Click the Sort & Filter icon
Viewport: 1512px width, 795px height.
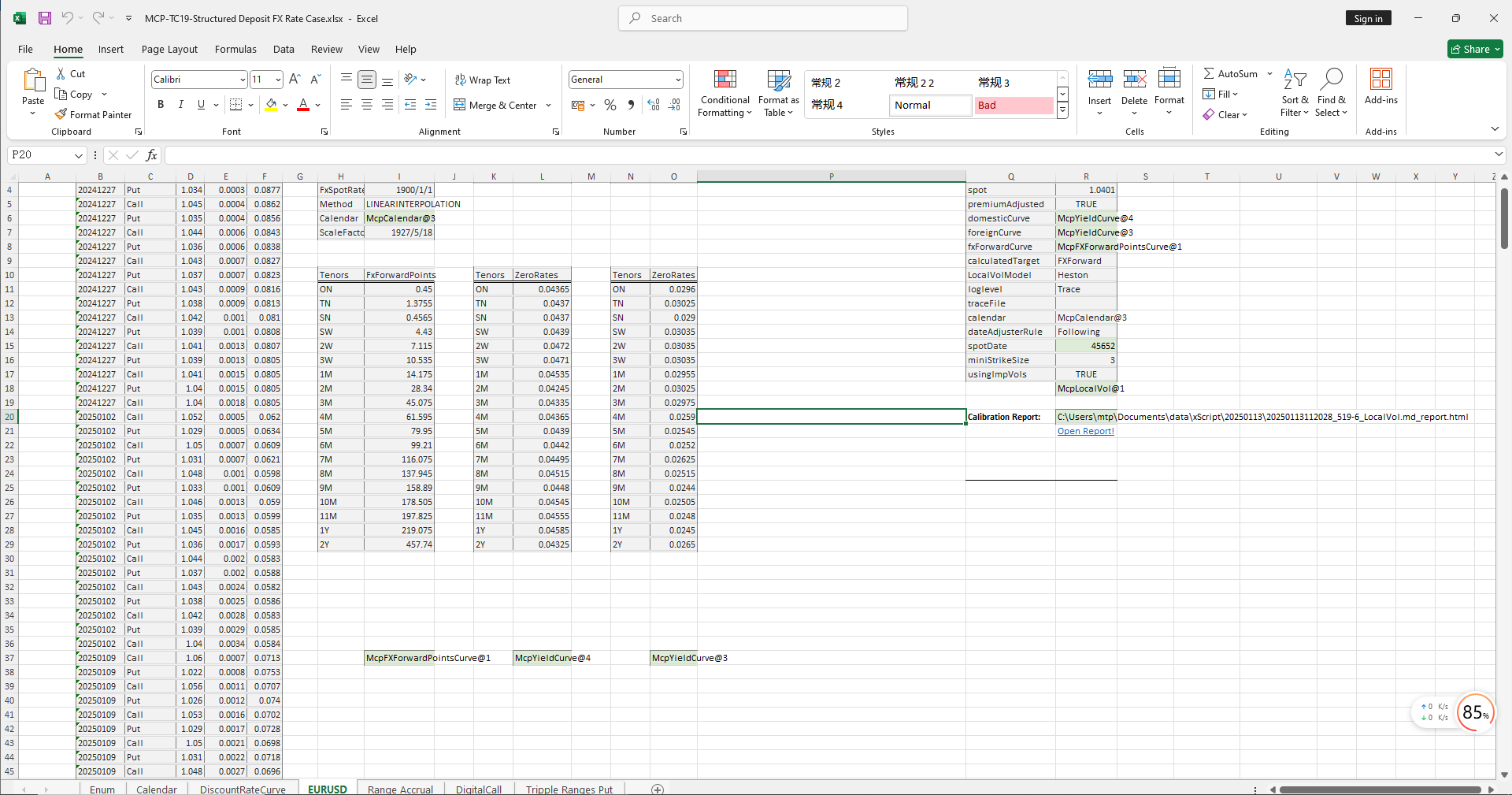click(1295, 79)
